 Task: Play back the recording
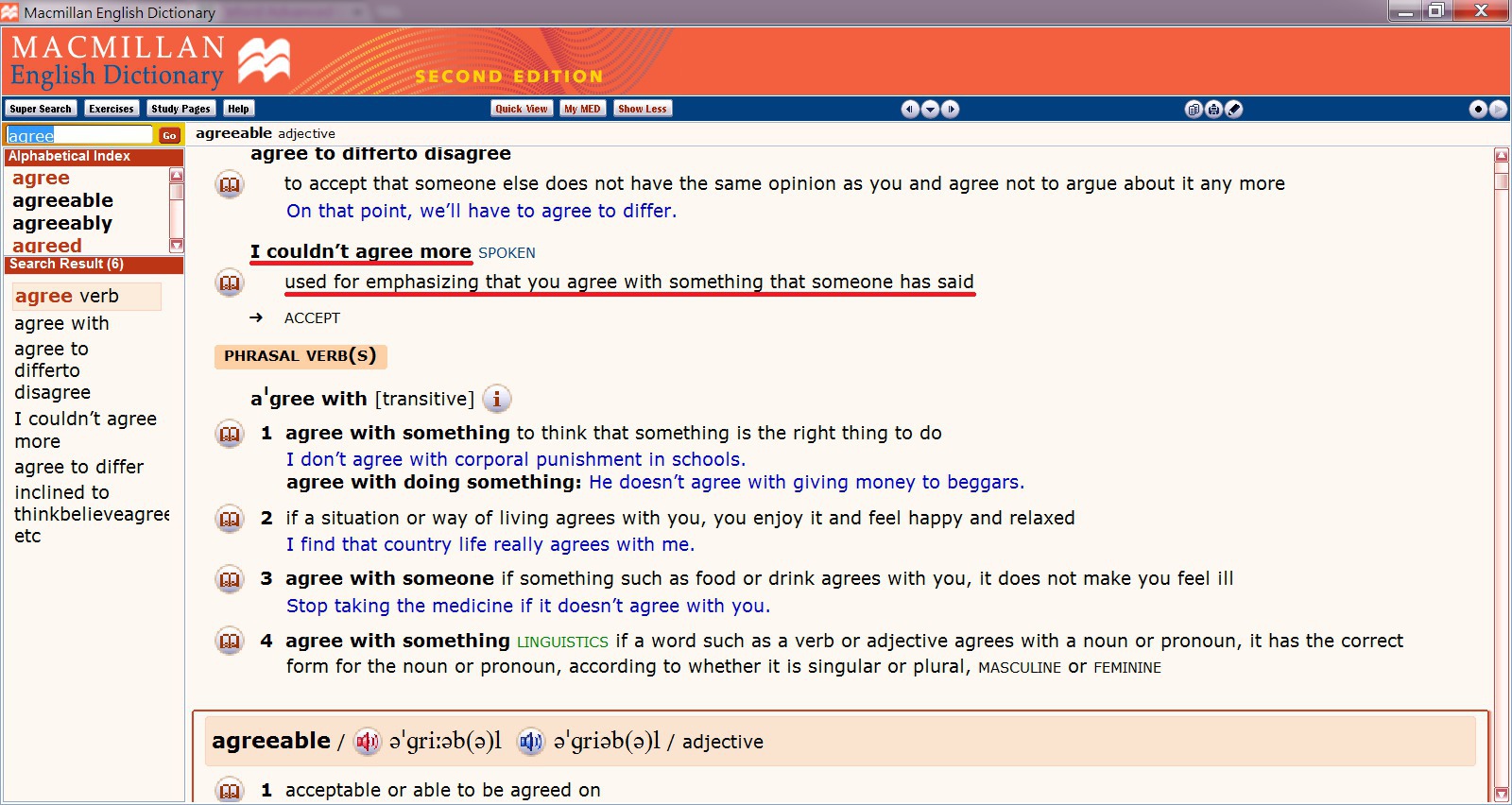[1498, 109]
